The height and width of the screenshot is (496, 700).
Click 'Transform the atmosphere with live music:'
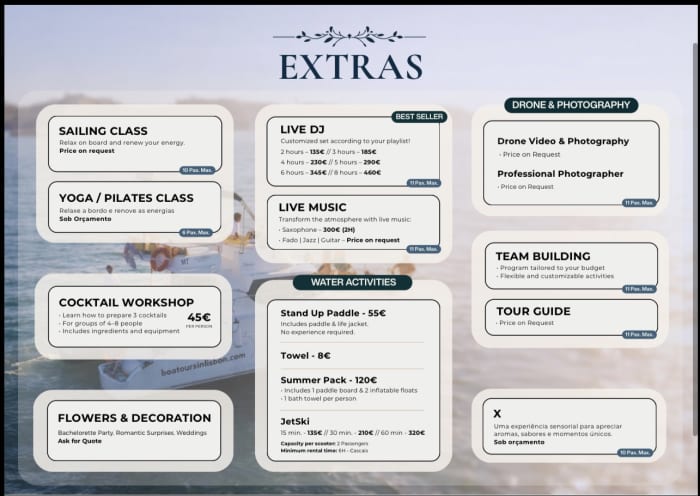coord(345,219)
